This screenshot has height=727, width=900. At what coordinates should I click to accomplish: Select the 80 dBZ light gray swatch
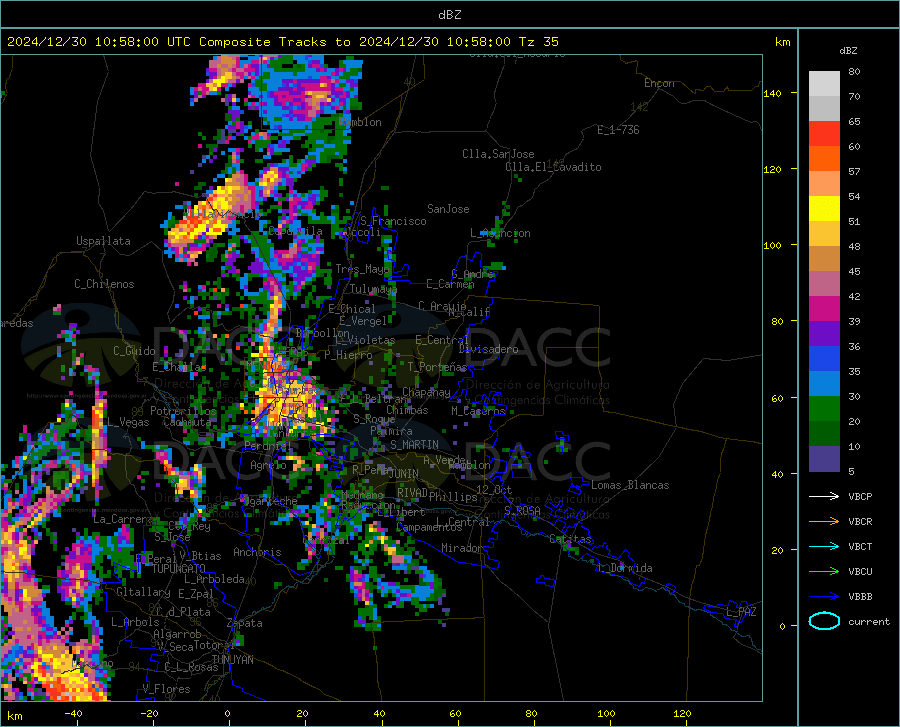[824, 84]
